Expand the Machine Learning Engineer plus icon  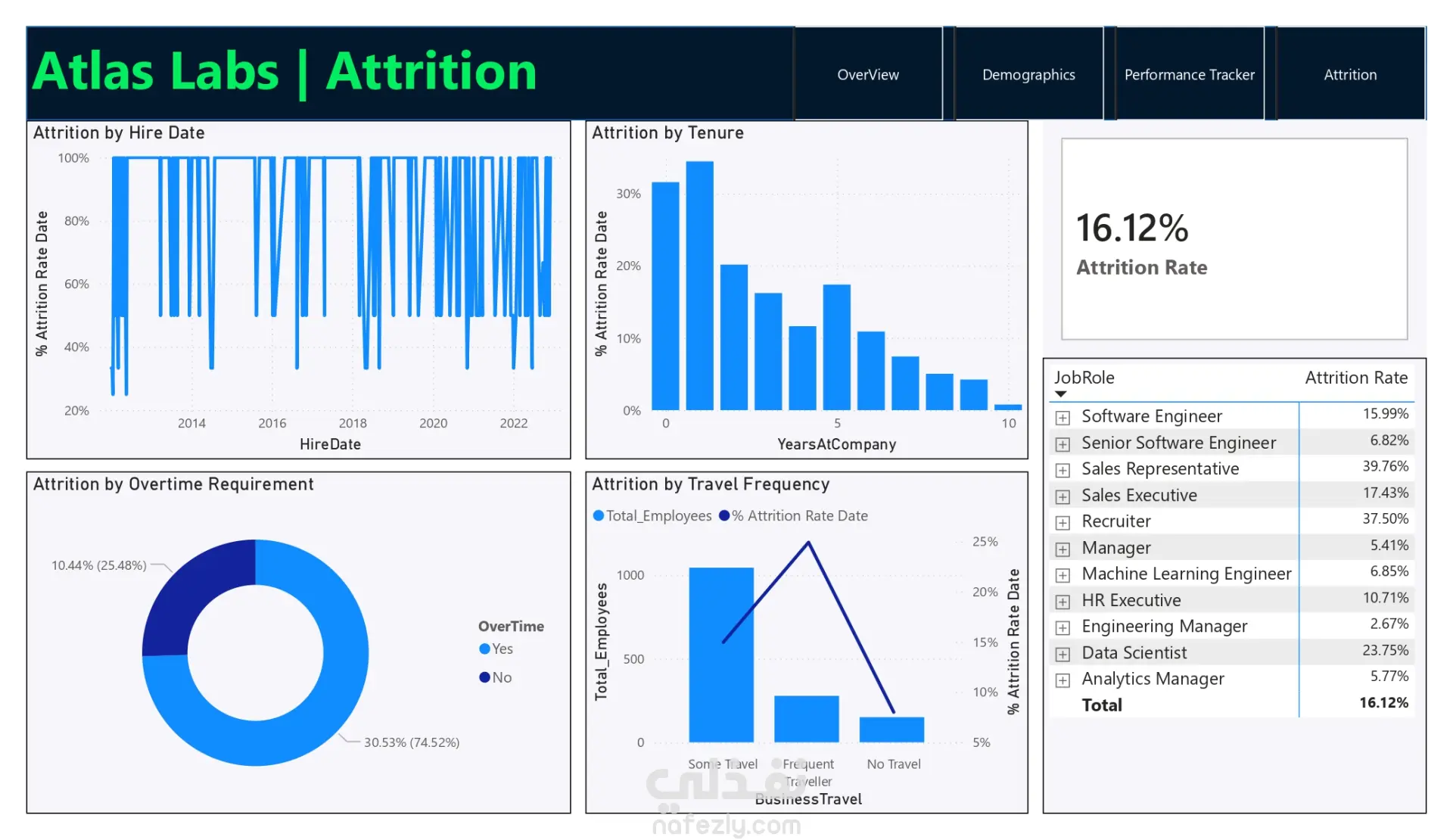pyautogui.click(x=1063, y=576)
